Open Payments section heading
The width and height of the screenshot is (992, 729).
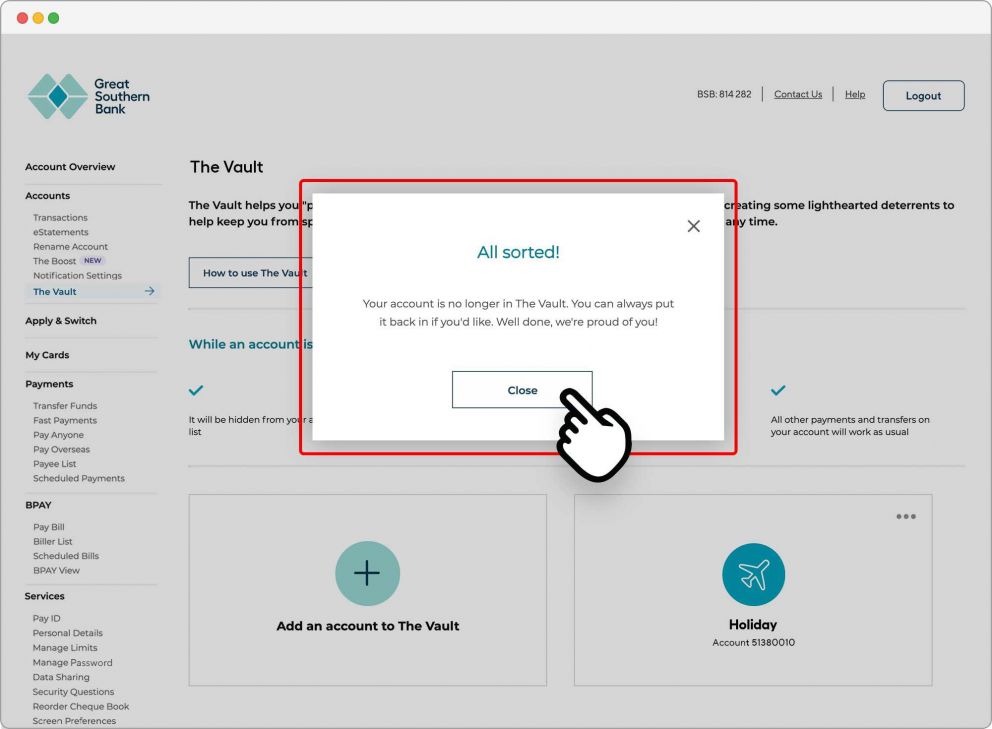point(49,384)
